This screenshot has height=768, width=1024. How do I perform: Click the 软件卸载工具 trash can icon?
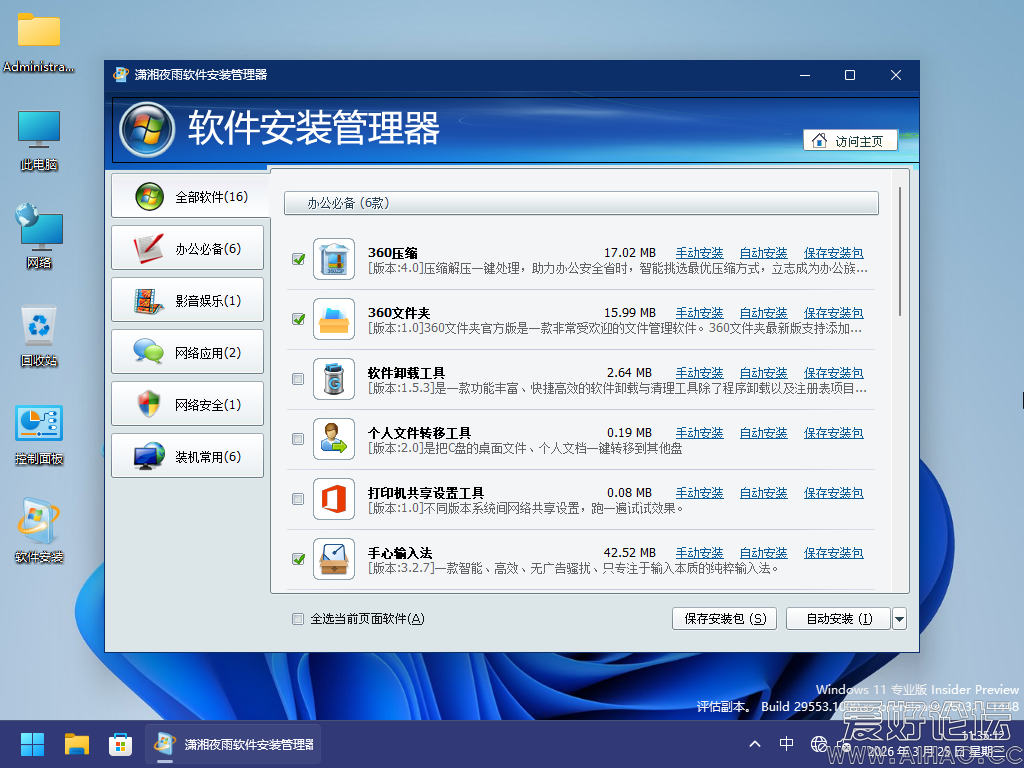[x=334, y=379]
